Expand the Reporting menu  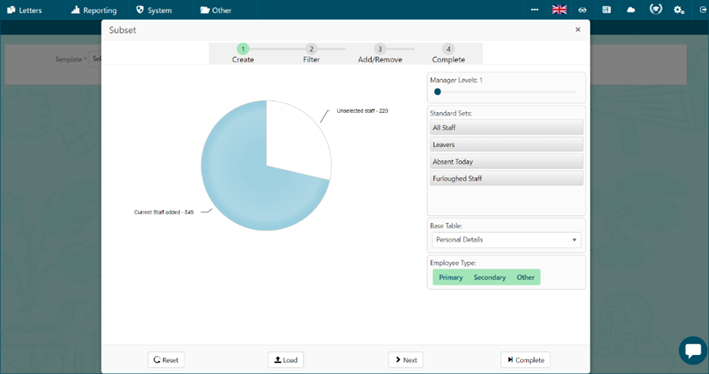(x=94, y=10)
